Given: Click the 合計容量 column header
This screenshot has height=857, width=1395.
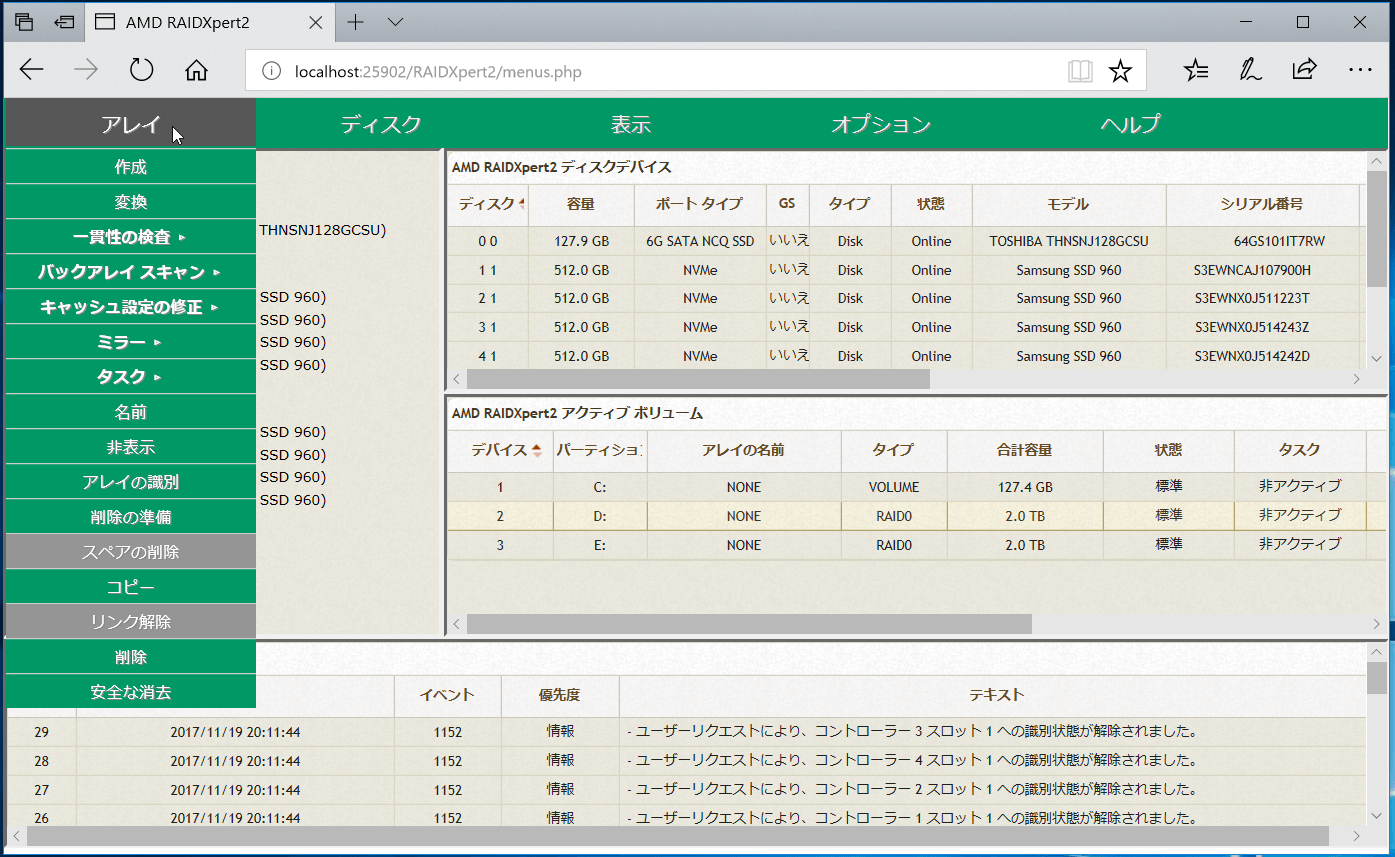Looking at the screenshot, I should [x=1025, y=450].
